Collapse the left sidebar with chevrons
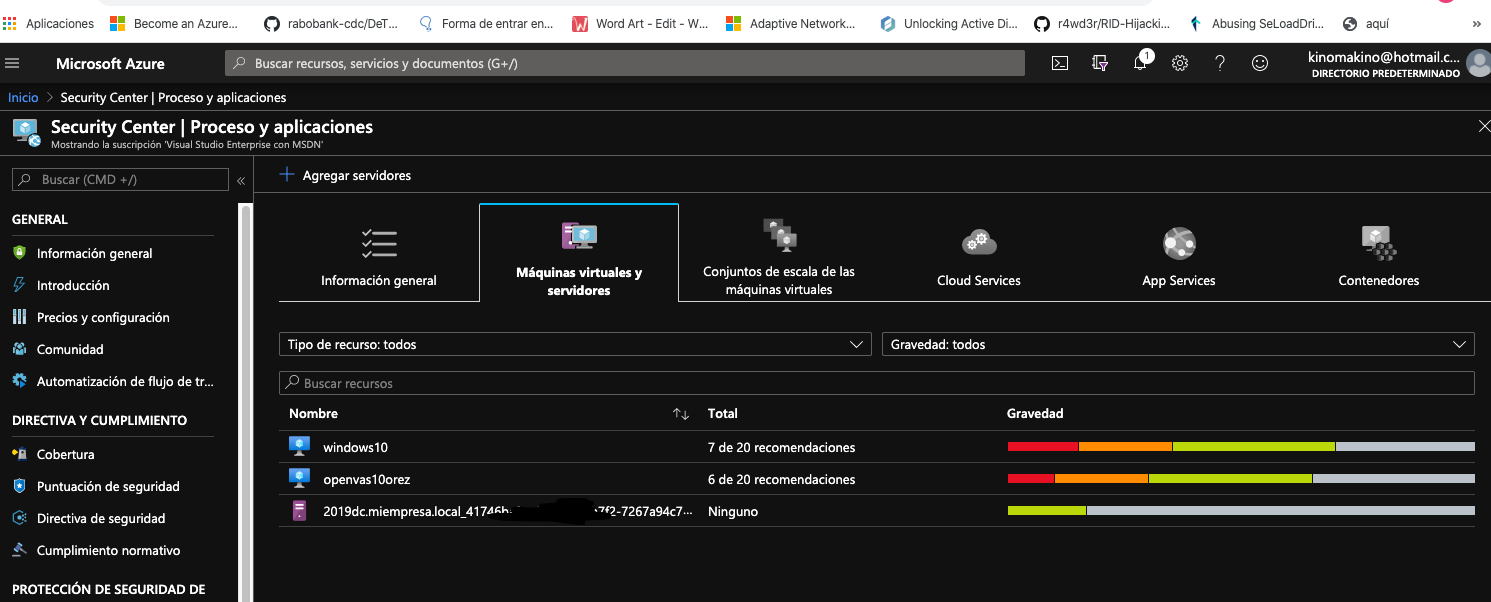1491x602 pixels. (241, 180)
